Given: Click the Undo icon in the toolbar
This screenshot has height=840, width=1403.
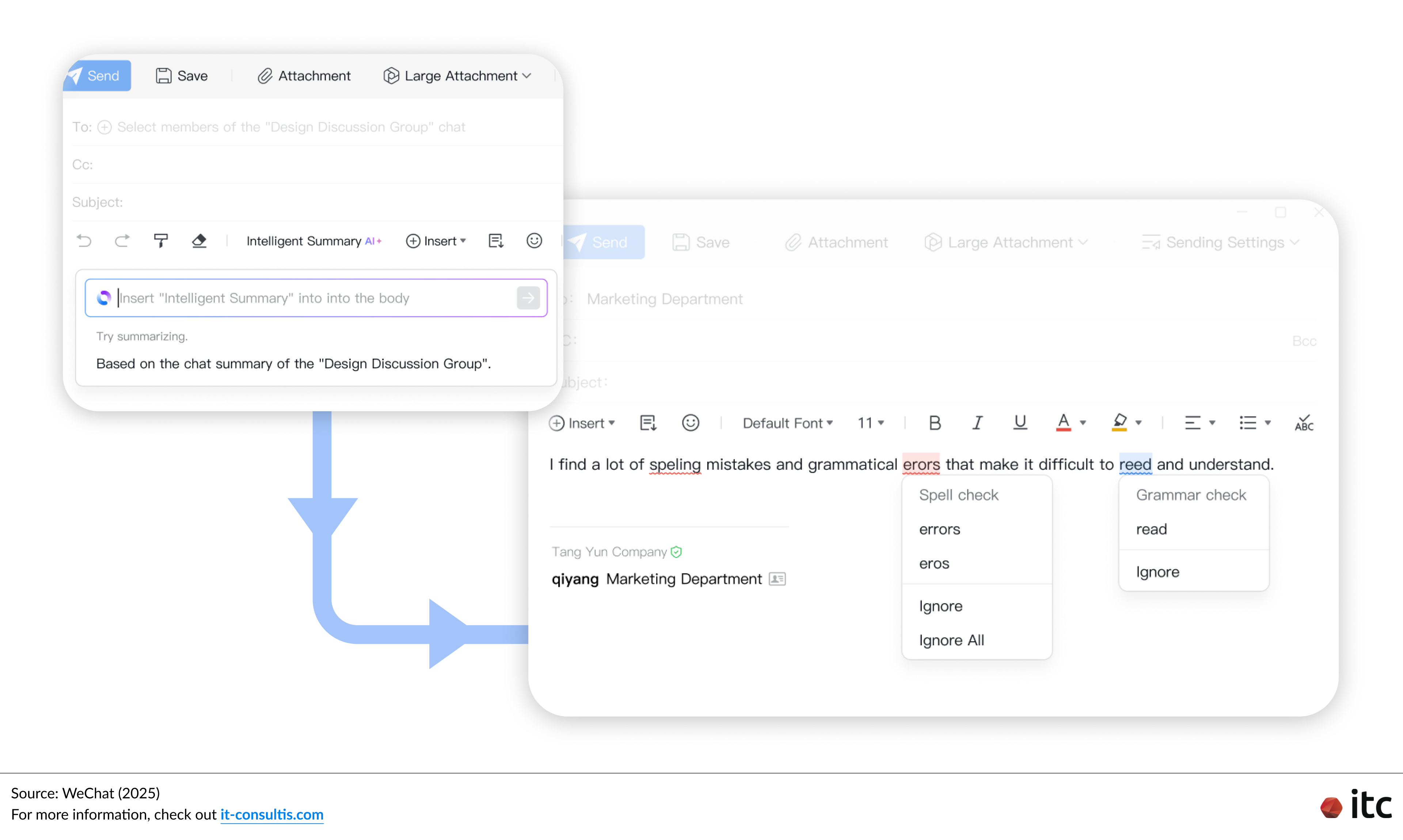Looking at the screenshot, I should (x=84, y=241).
